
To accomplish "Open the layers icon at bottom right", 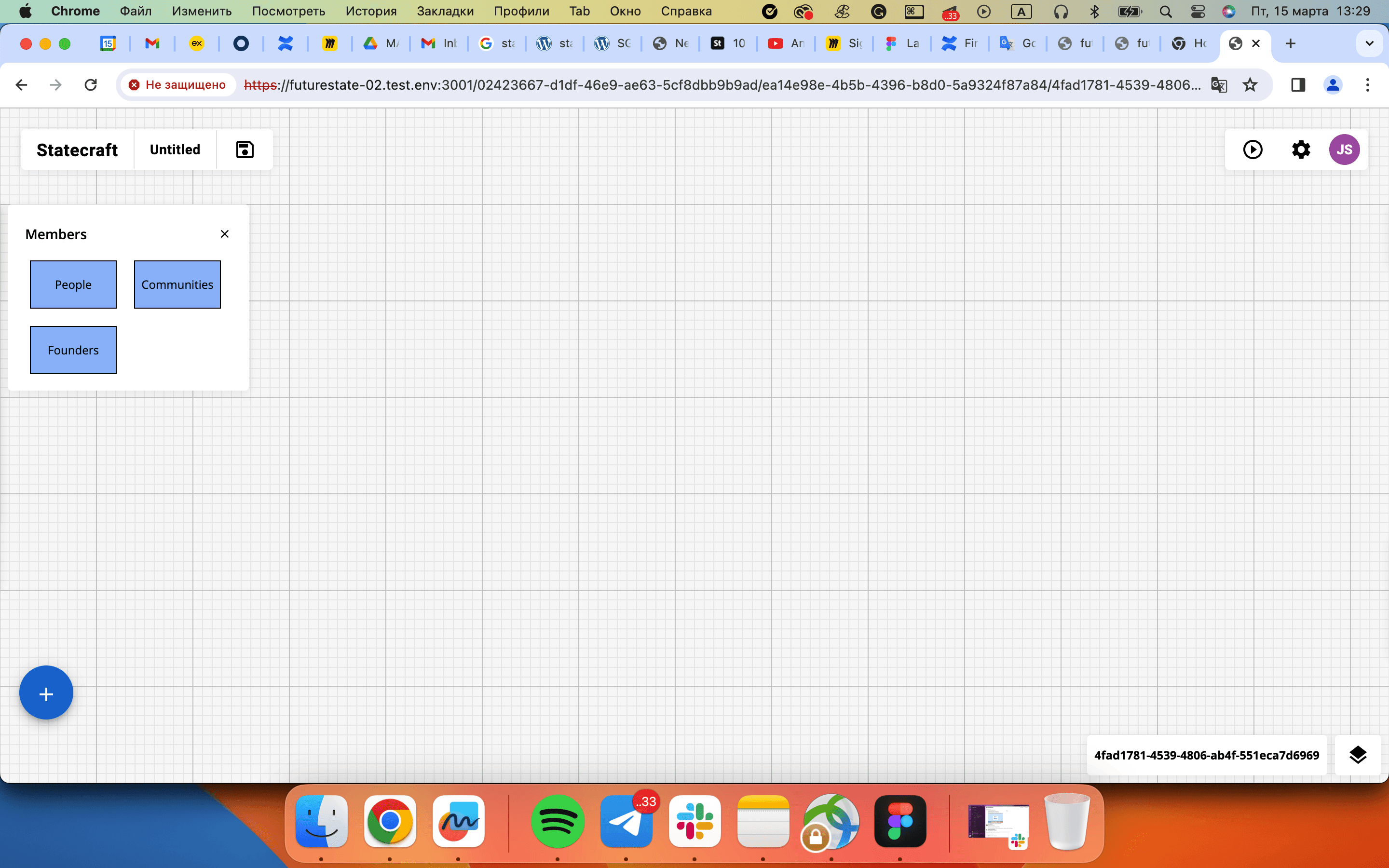I will (x=1358, y=755).
